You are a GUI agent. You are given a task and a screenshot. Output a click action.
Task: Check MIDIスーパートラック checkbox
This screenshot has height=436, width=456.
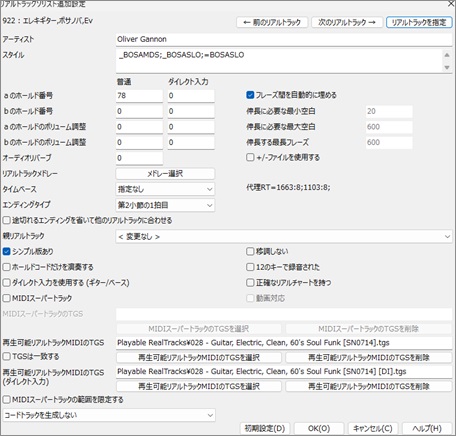click(7, 298)
